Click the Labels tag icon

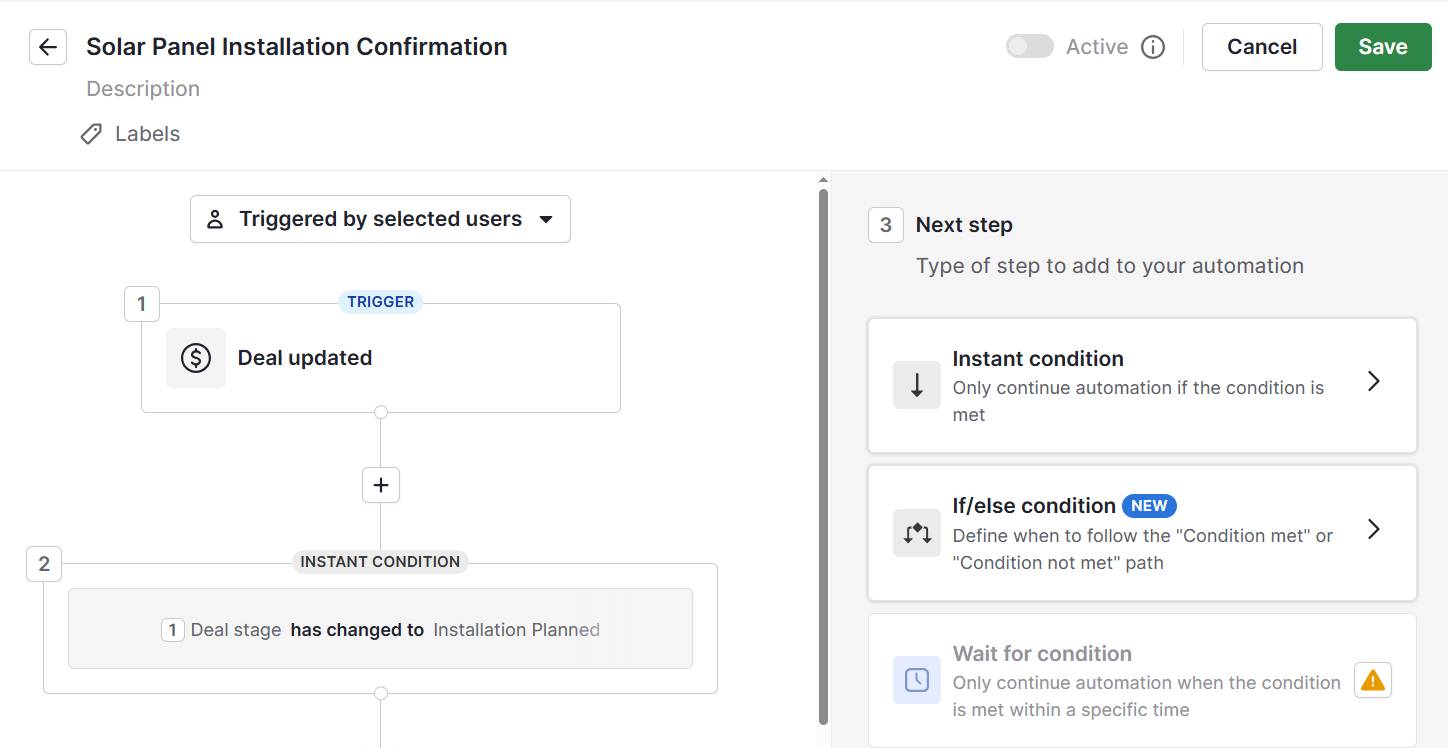pos(91,133)
